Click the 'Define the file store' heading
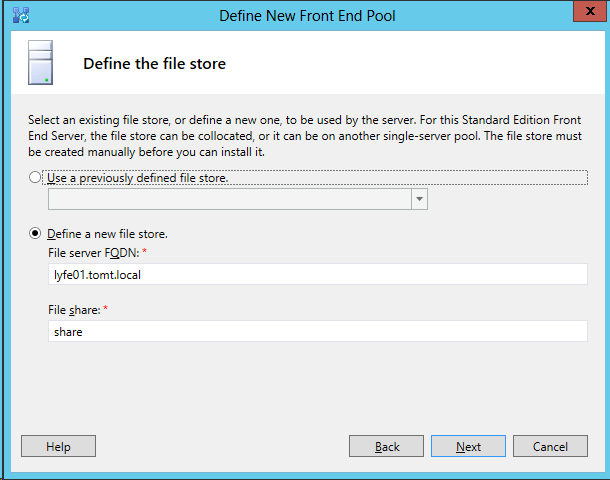The image size is (610, 480). click(x=154, y=63)
